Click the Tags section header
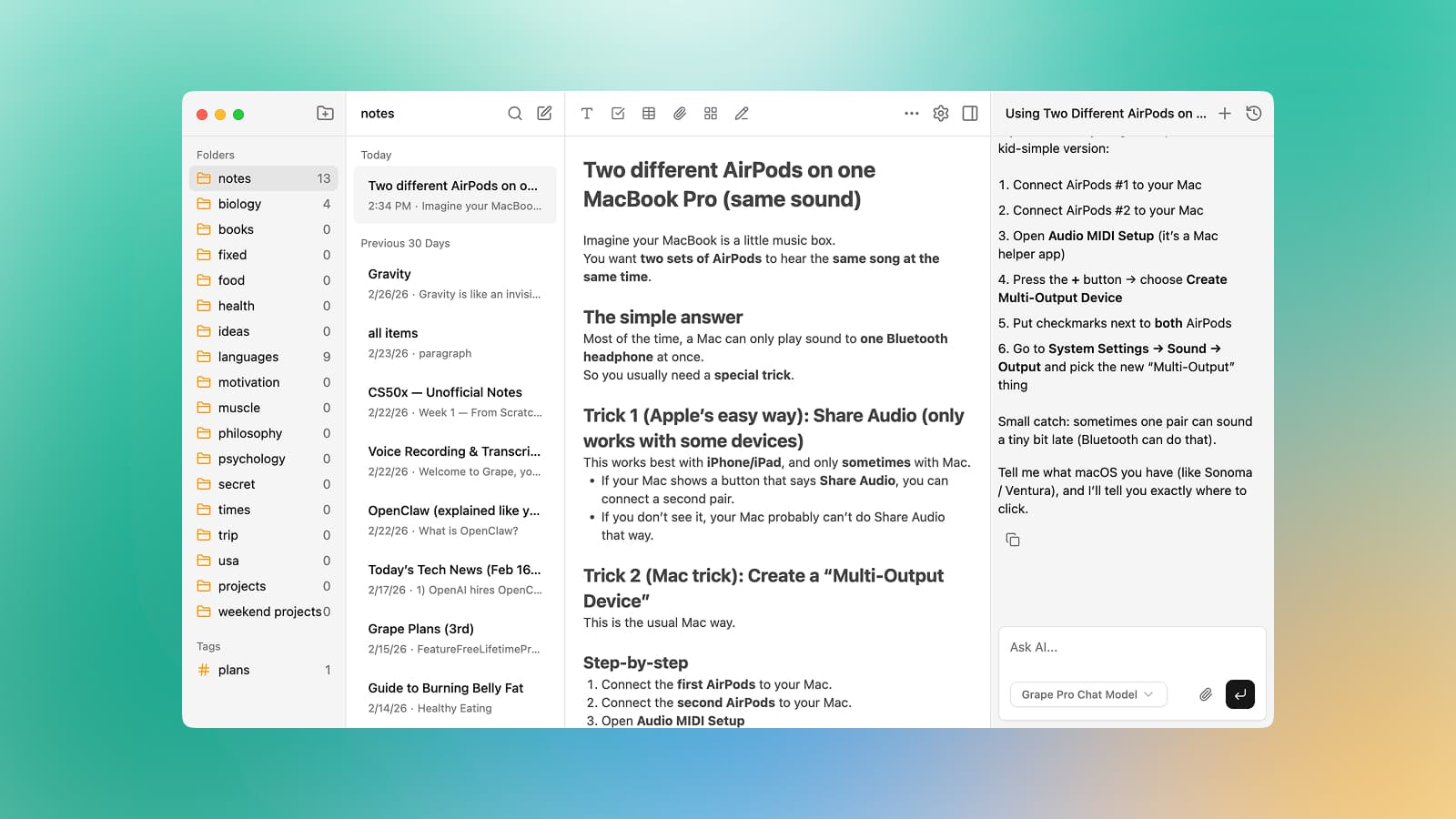The image size is (1456, 819). (208, 646)
